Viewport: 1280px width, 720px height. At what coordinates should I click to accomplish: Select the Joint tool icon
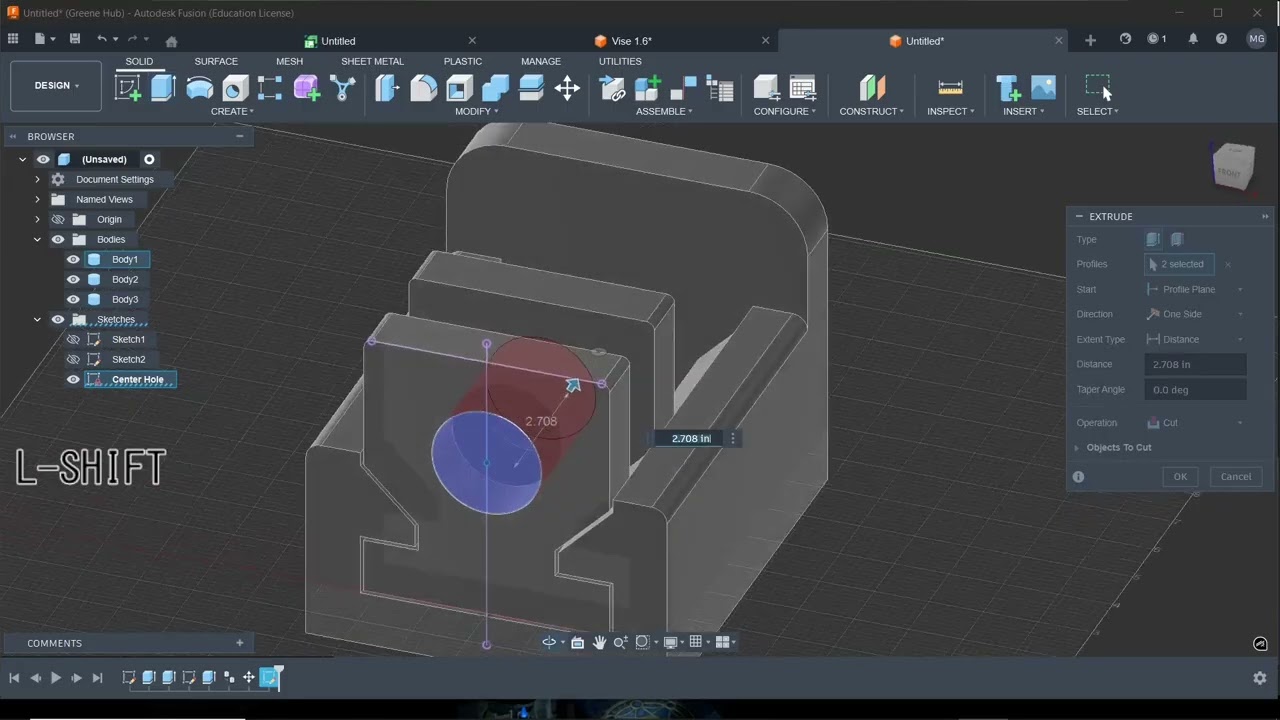(x=684, y=88)
